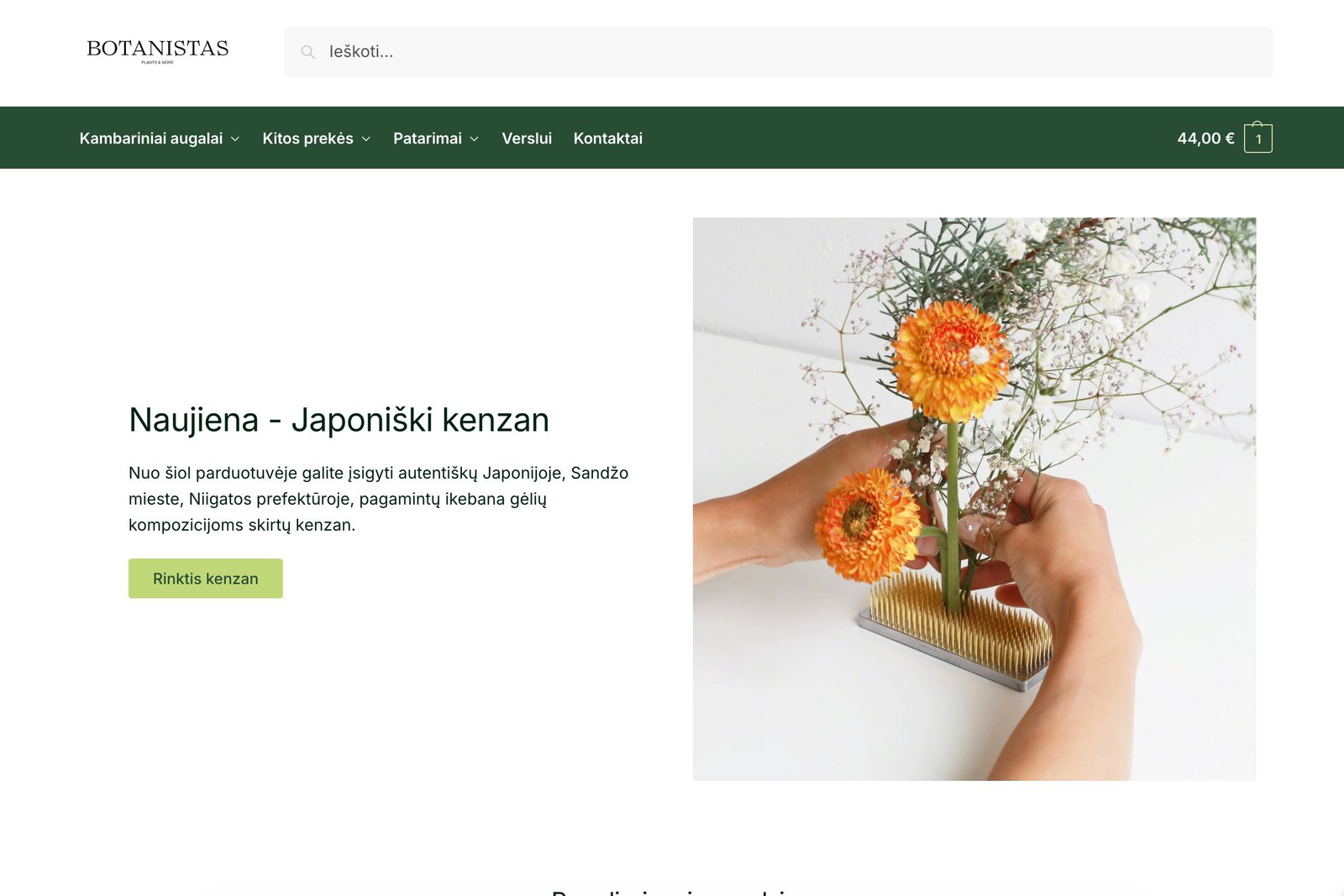1344x896 pixels.
Task: Click the search magnifier icon
Action: (x=308, y=52)
